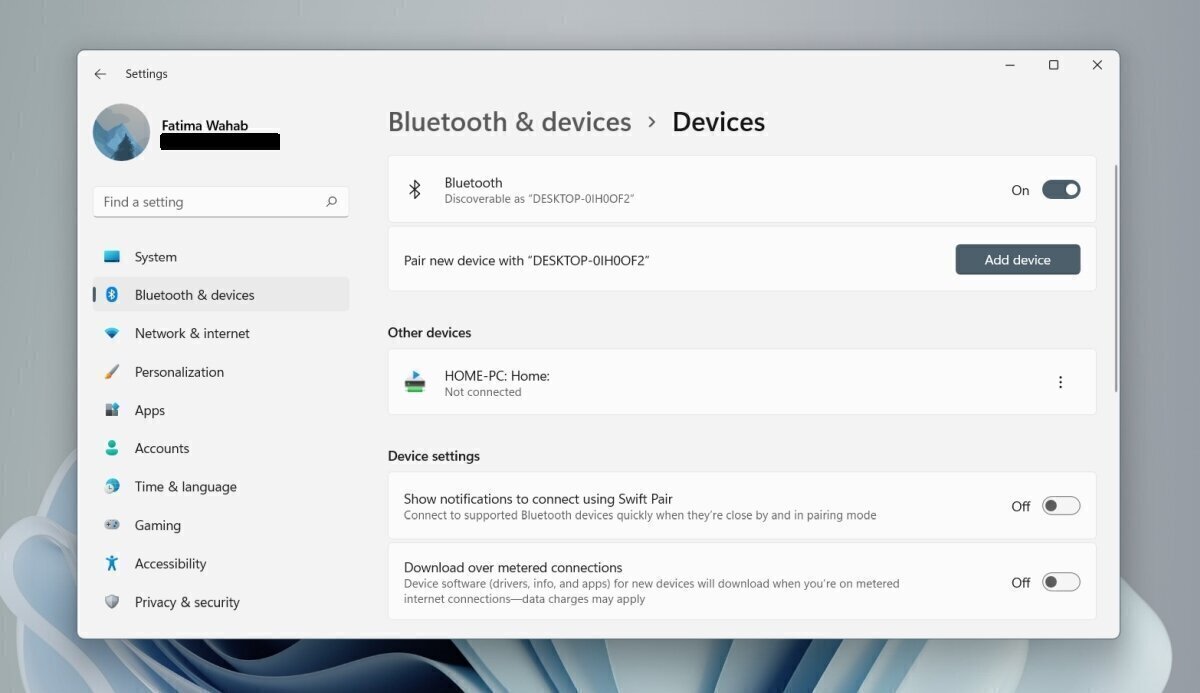Select the Accounts person icon
Image resolution: width=1200 pixels, height=693 pixels.
coord(112,448)
